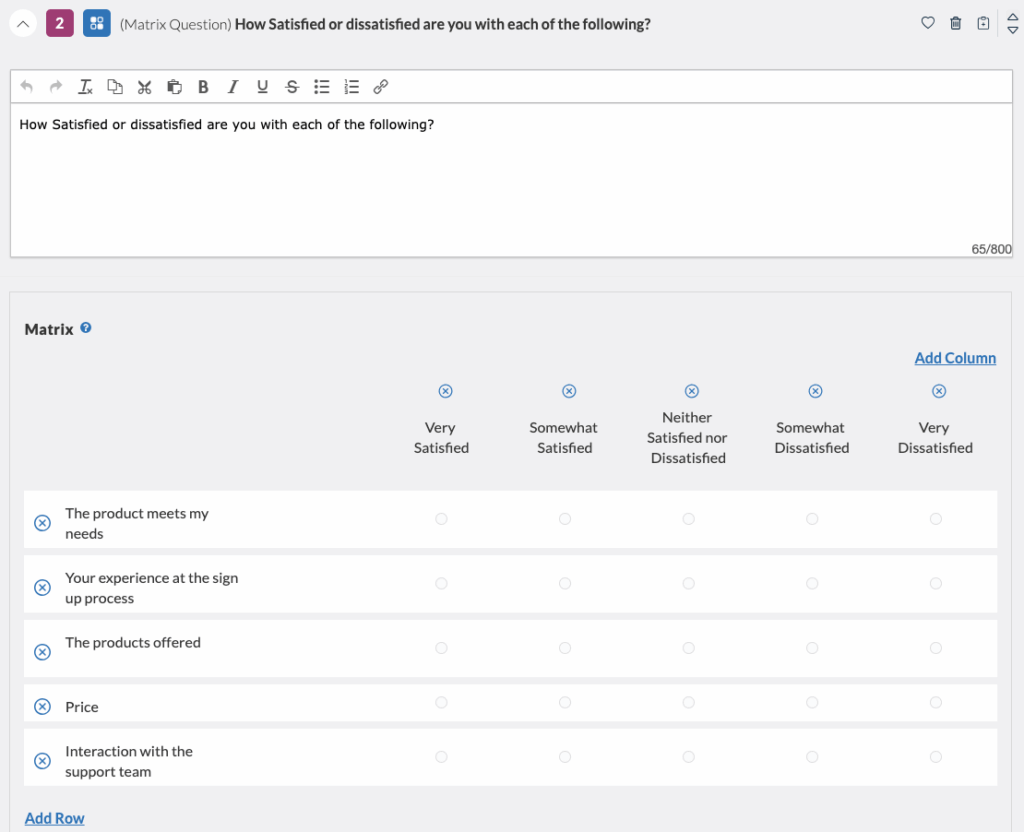
Task: Duplicate the question via the clipboard icon
Action: coord(983,22)
